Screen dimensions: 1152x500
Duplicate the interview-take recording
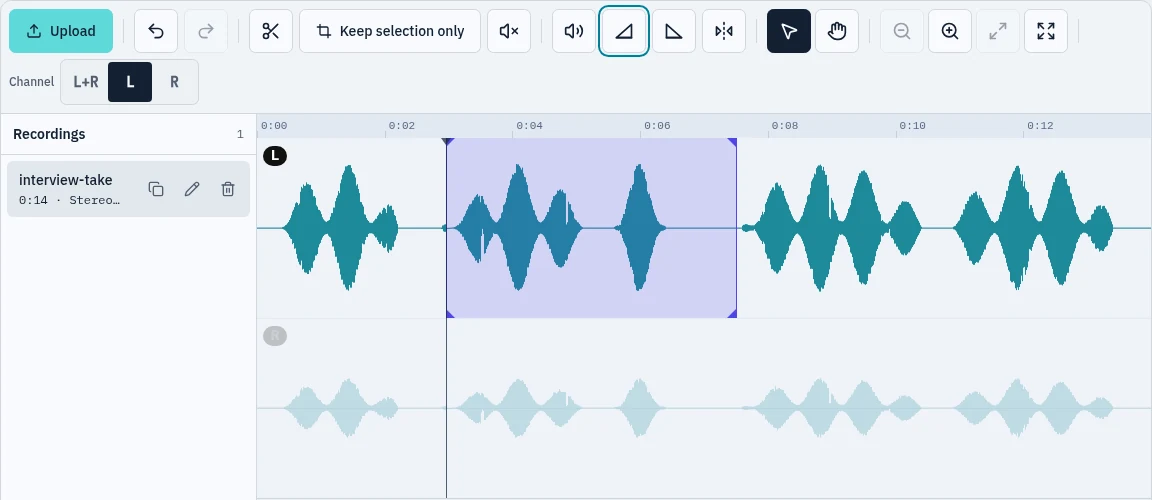[156, 189]
